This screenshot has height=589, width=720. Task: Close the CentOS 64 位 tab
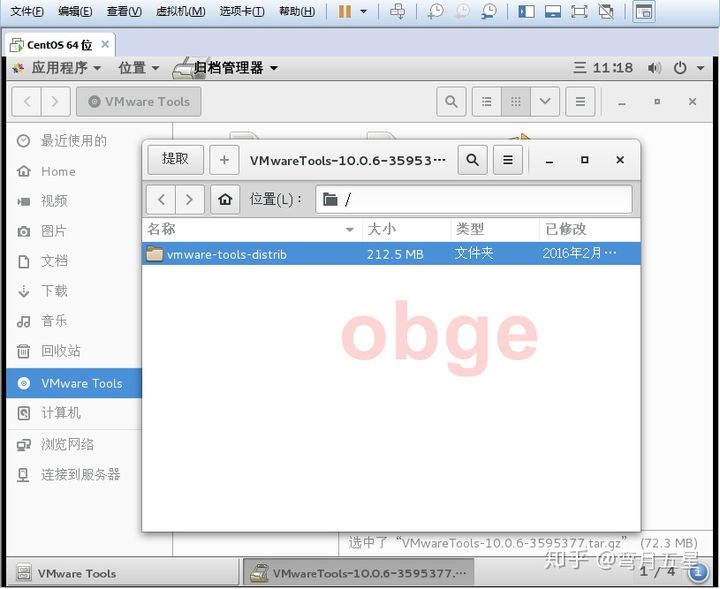[x=105, y=44]
